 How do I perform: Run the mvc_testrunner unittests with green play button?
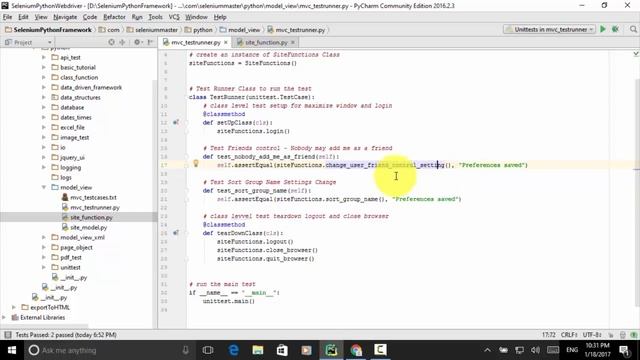click(602, 29)
